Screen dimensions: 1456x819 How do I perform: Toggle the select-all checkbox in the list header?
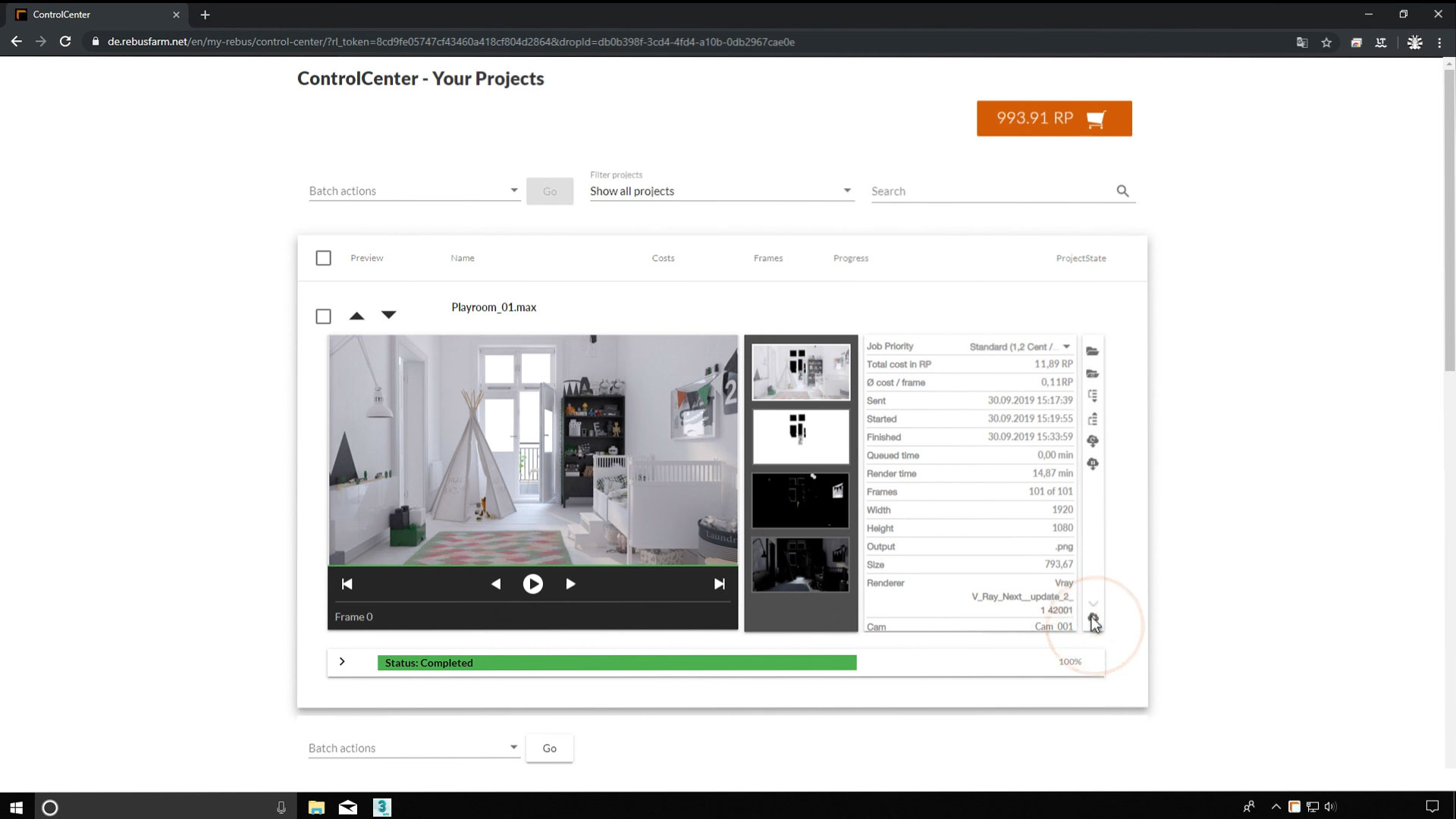click(323, 258)
